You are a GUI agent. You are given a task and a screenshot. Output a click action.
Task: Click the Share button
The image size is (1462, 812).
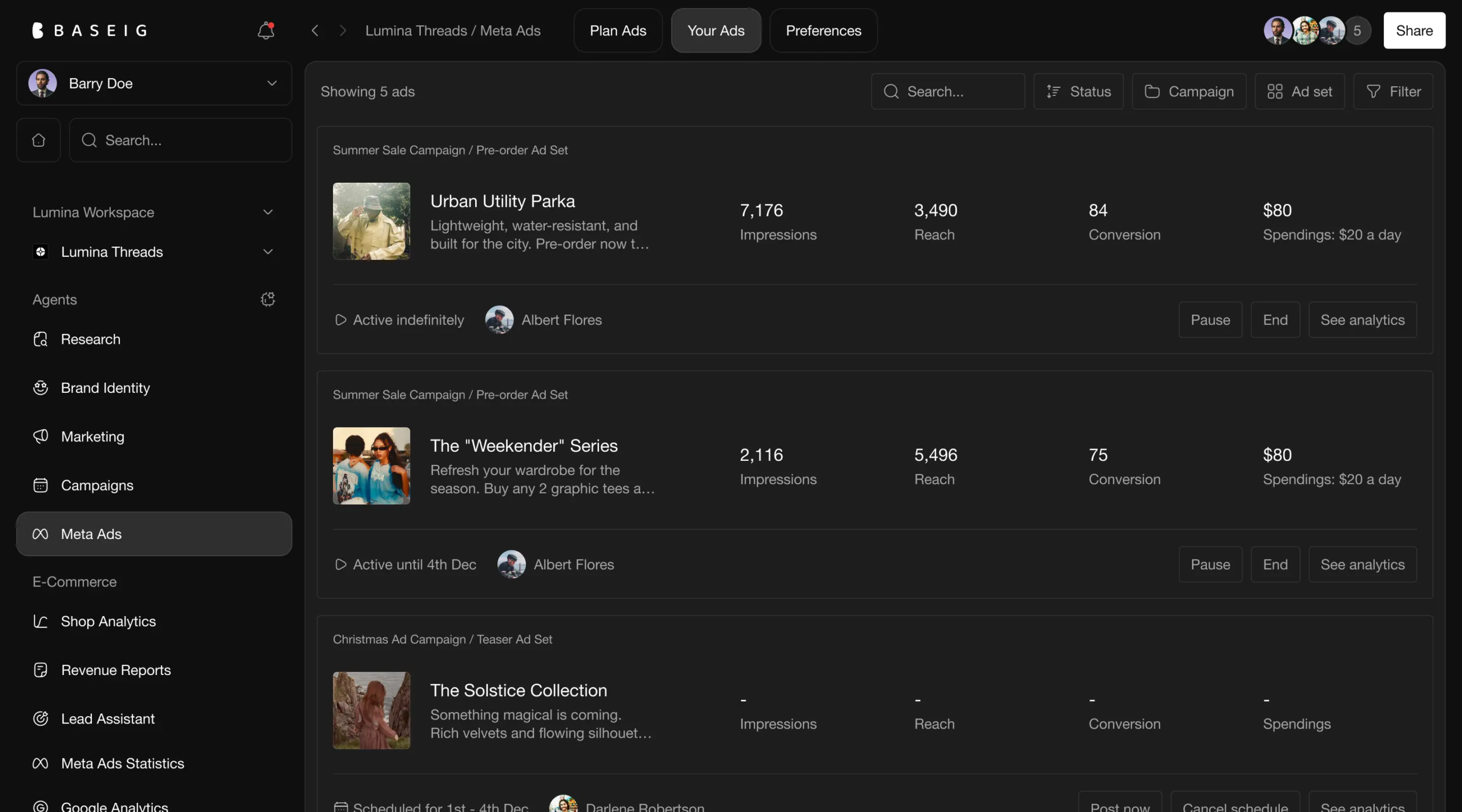pos(1414,30)
